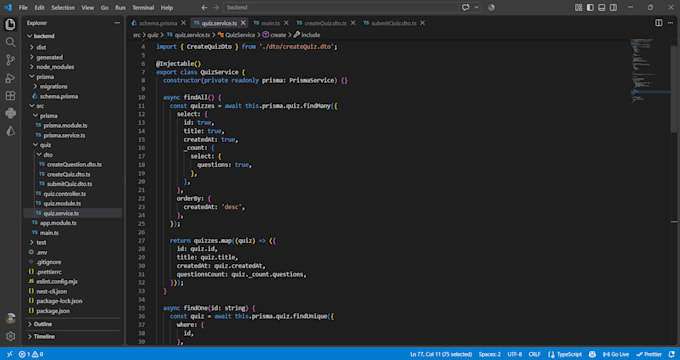Screen dimensions: 680x360
Task: Click the VS Code logo icon
Action: [x=8, y=7]
